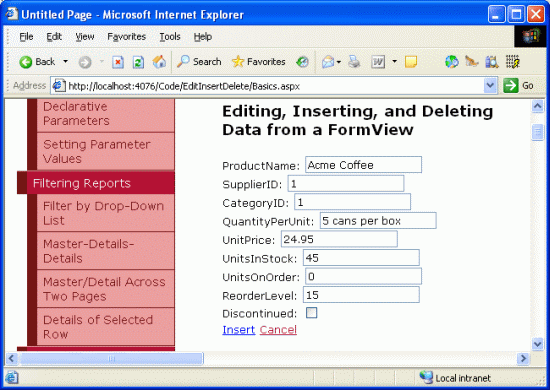Maximize the Internet Explorer window
The height and width of the screenshot is (390, 550).
[516, 14]
